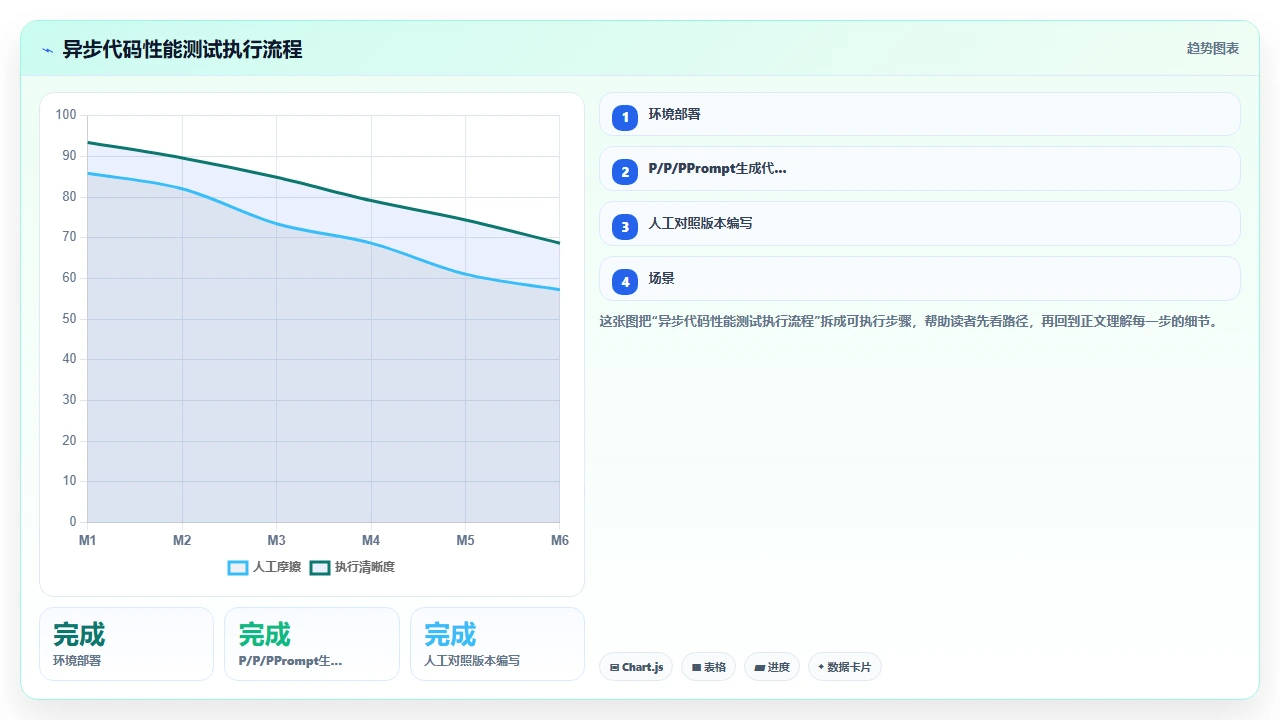Click the 0 y-axis label
1280x720 pixels.
pyautogui.click(x=73, y=522)
